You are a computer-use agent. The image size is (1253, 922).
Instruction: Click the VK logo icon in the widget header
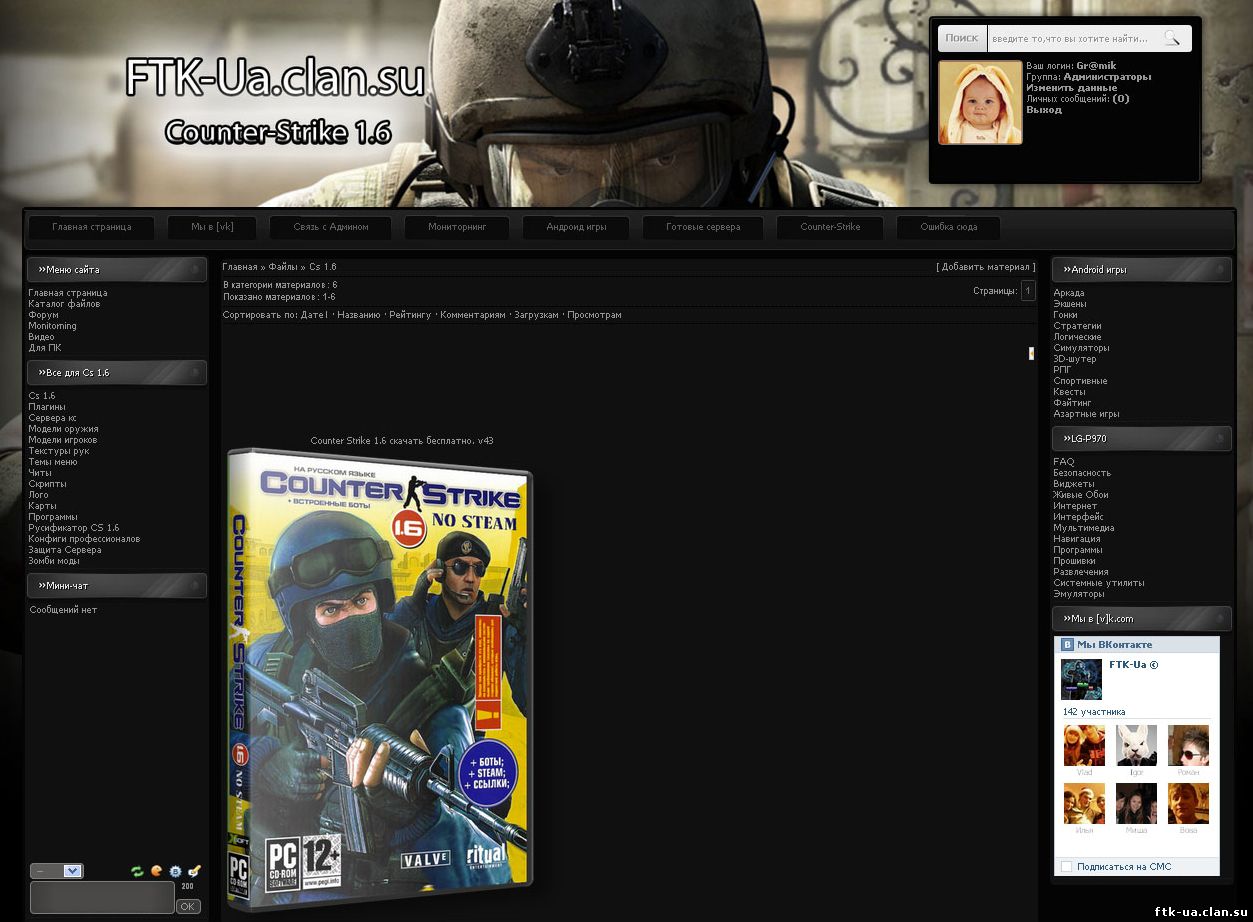1067,645
